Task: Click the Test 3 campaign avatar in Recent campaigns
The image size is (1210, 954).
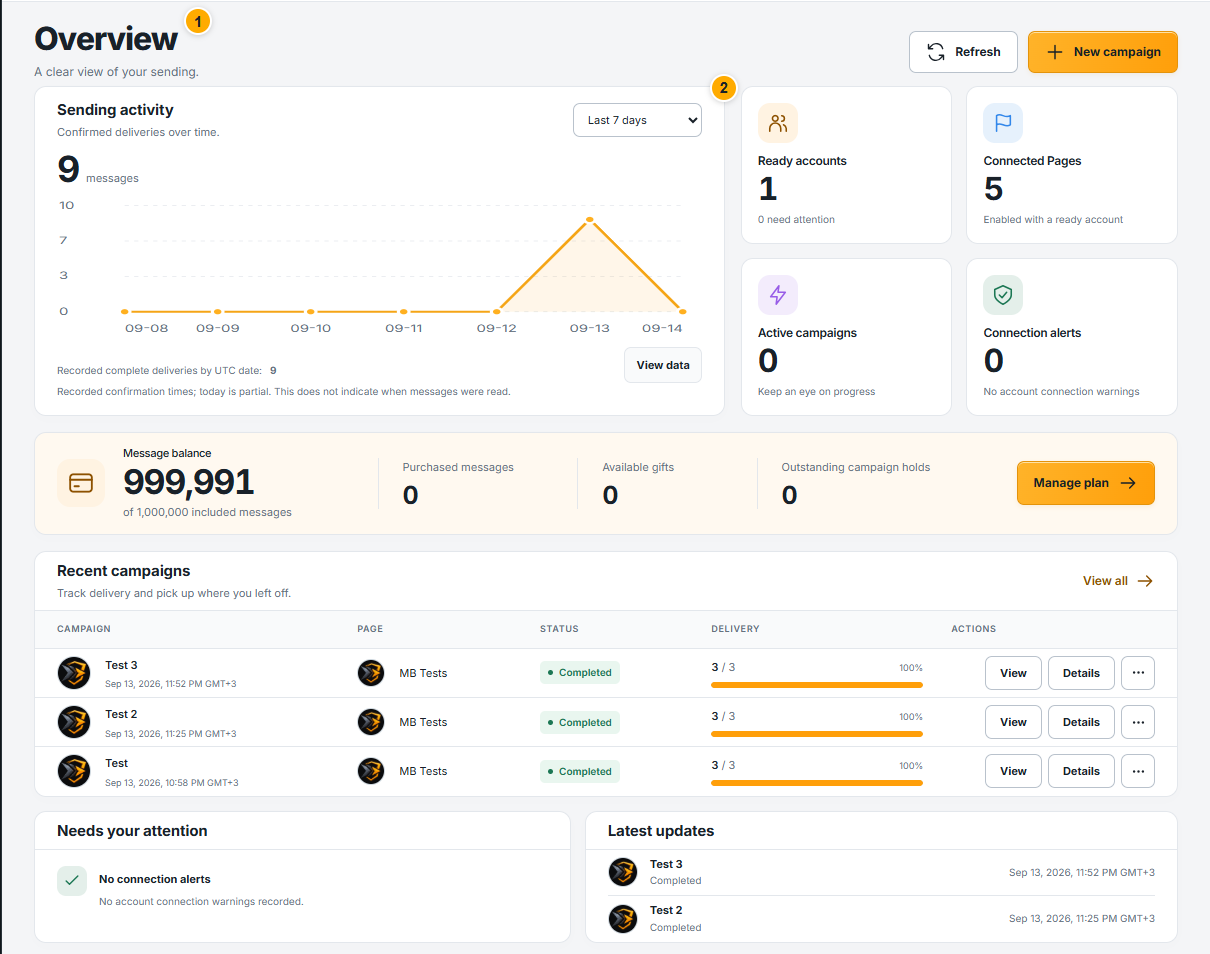Action: [74, 673]
